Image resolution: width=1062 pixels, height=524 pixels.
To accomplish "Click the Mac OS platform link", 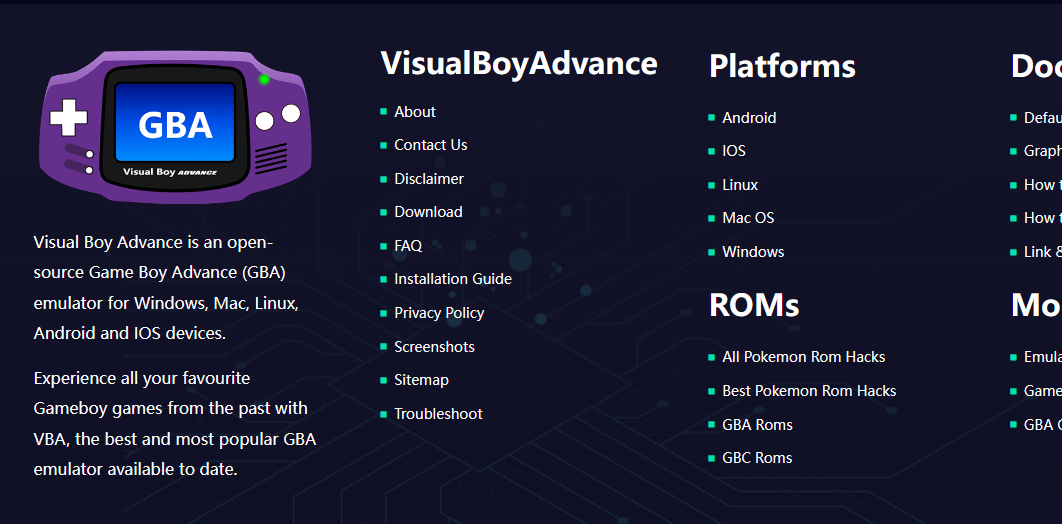I will [748, 218].
